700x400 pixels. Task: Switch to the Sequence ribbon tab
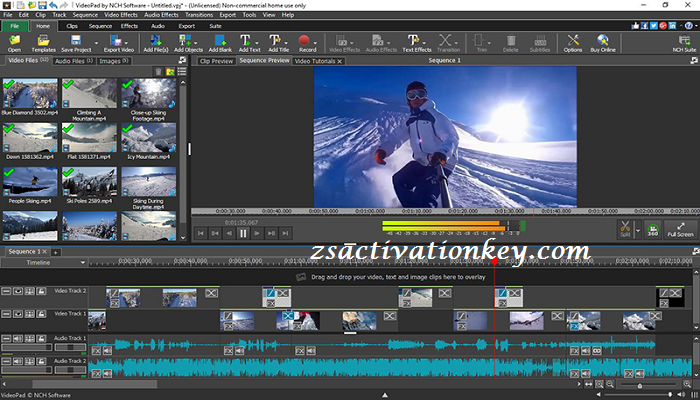(100, 26)
